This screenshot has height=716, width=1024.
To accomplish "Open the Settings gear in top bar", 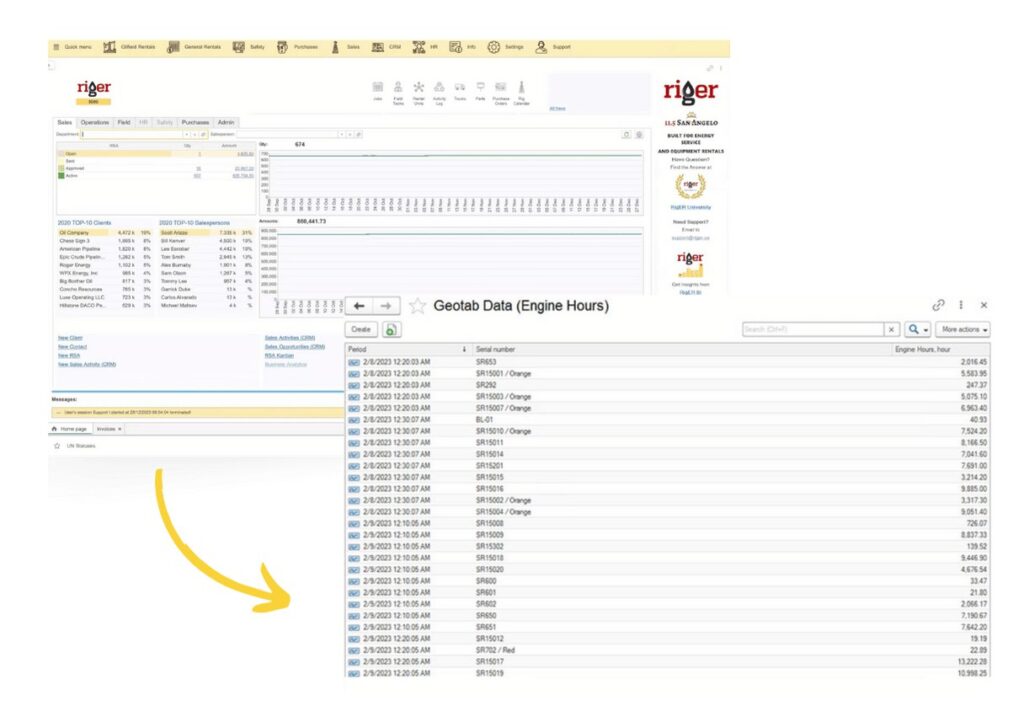I will [x=494, y=47].
